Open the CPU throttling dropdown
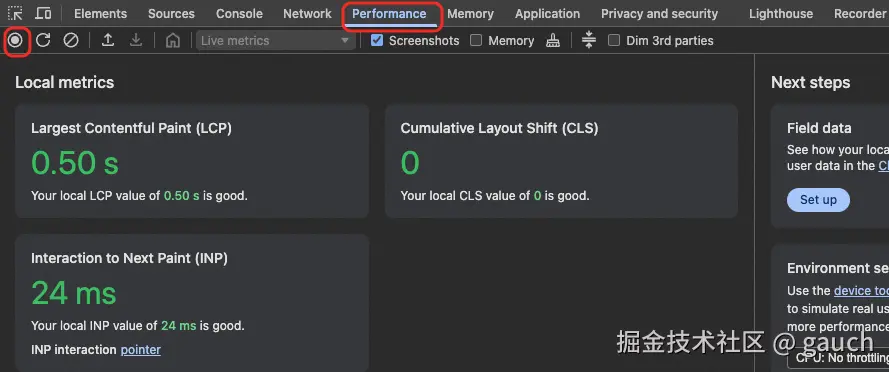The image size is (889, 372). coord(838,358)
